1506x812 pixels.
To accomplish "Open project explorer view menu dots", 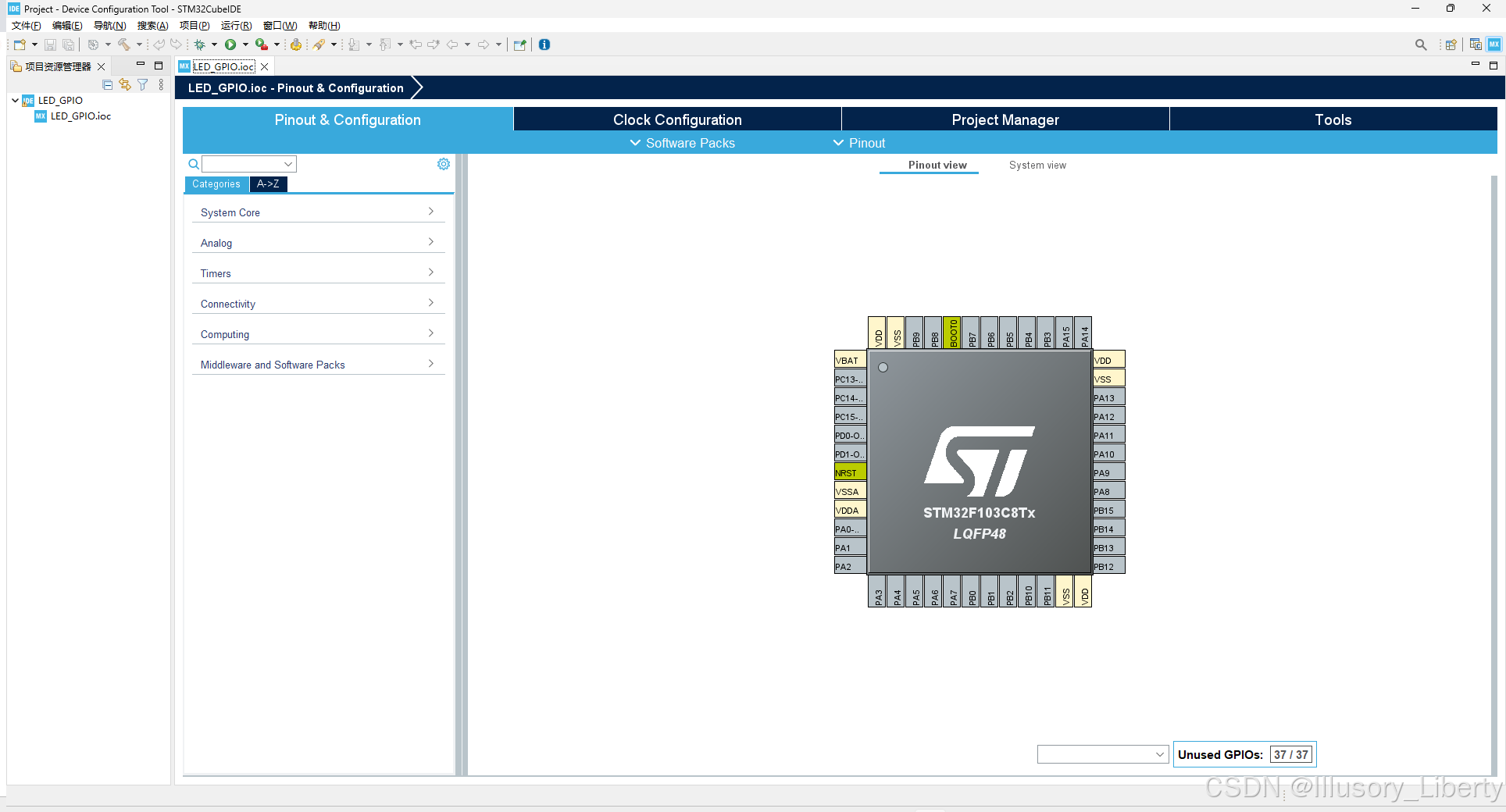I will (161, 84).
